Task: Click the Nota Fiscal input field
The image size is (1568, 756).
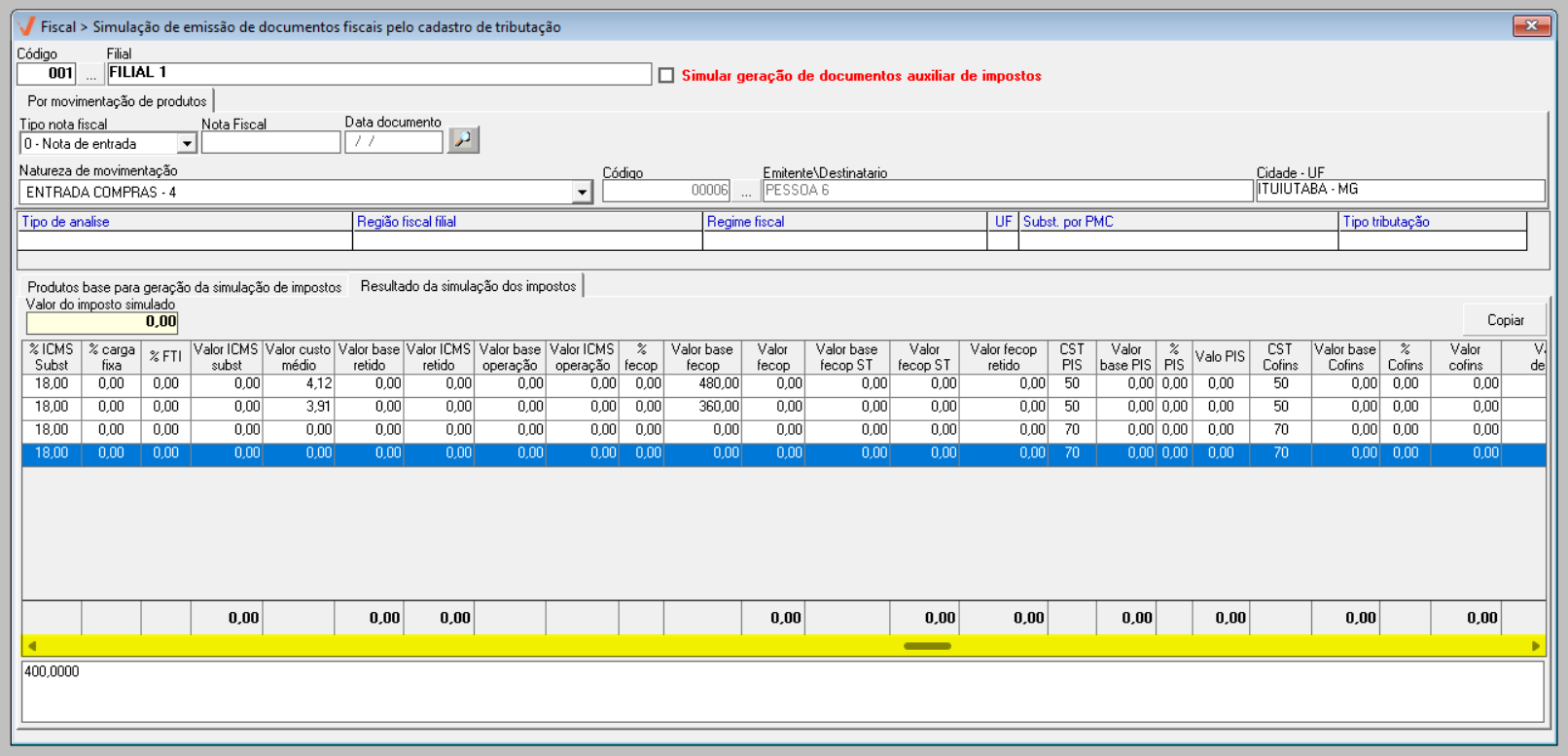Action: click(x=270, y=143)
